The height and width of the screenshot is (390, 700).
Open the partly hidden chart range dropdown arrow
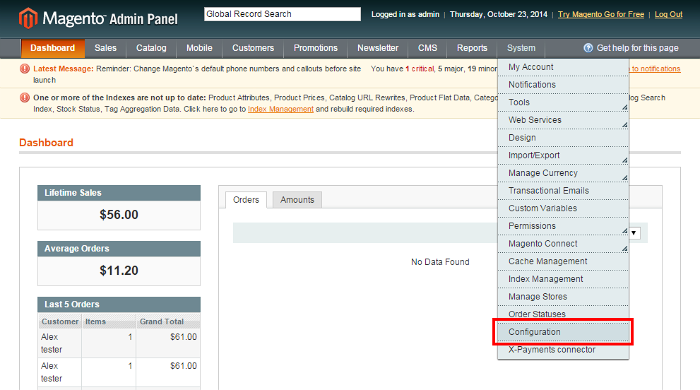point(634,233)
